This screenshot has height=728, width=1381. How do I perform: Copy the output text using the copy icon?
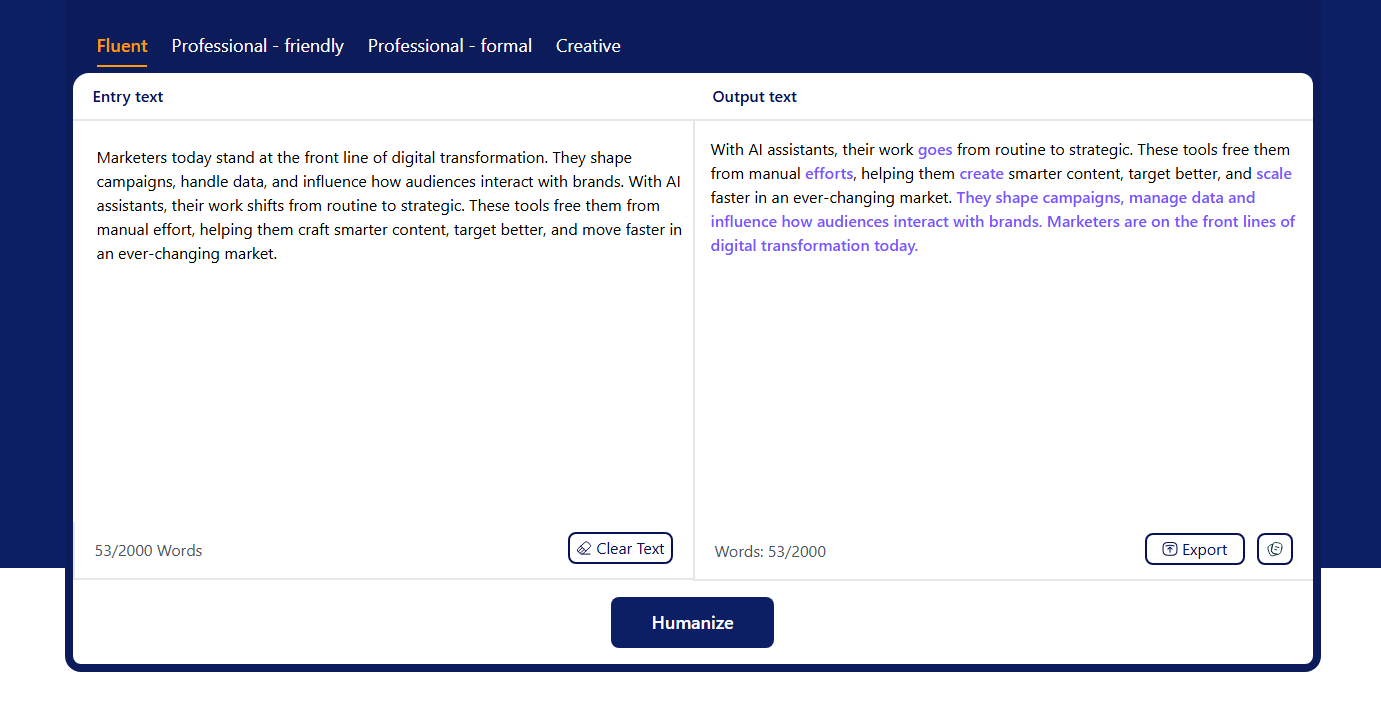pyautogui.click(x=1274, y=549)
